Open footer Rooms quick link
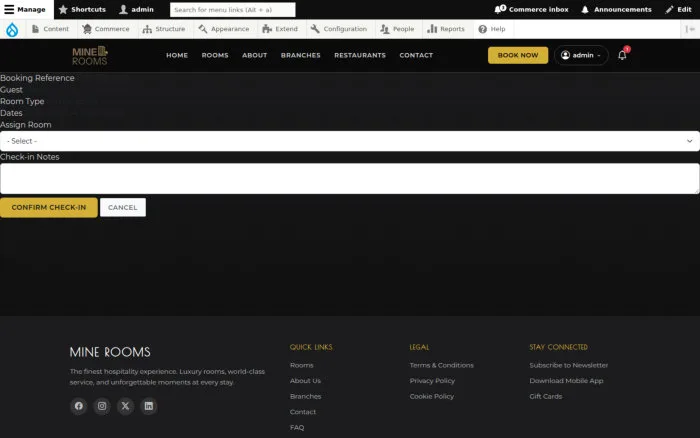700x438 pixels. (302, 365)
